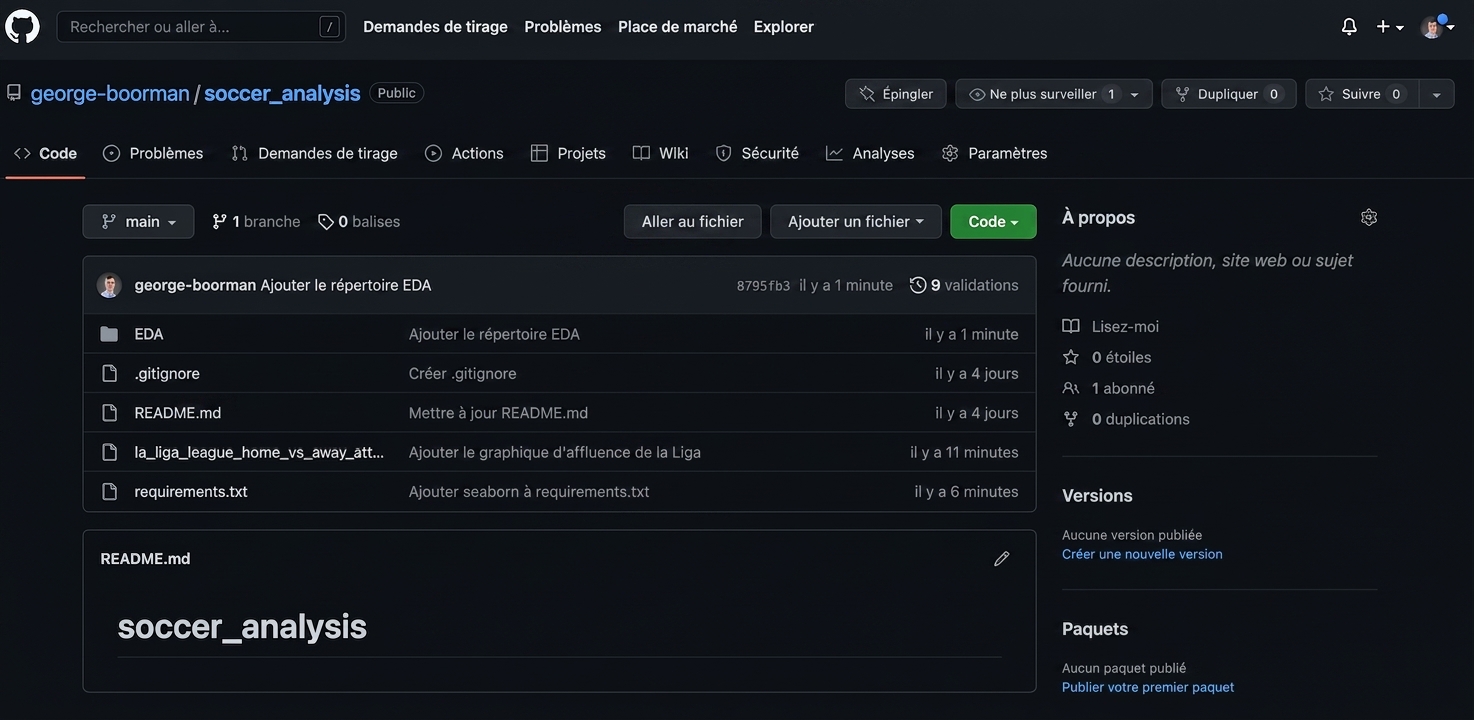Open the requirements.txt file
The height and width of the screenshot is (720, 1474).
tap(191, 492)
